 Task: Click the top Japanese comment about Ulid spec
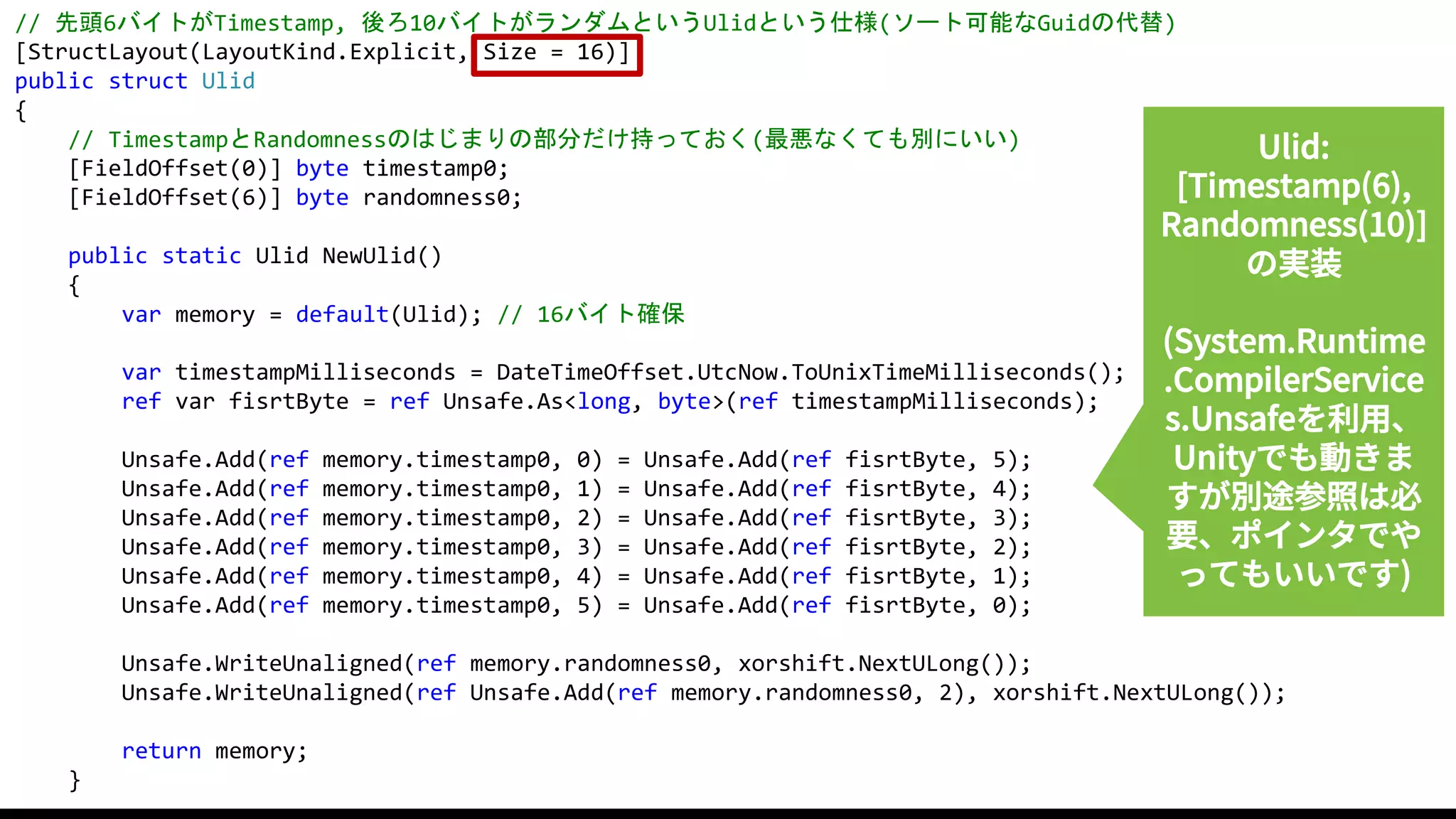[x=596, y=23]
